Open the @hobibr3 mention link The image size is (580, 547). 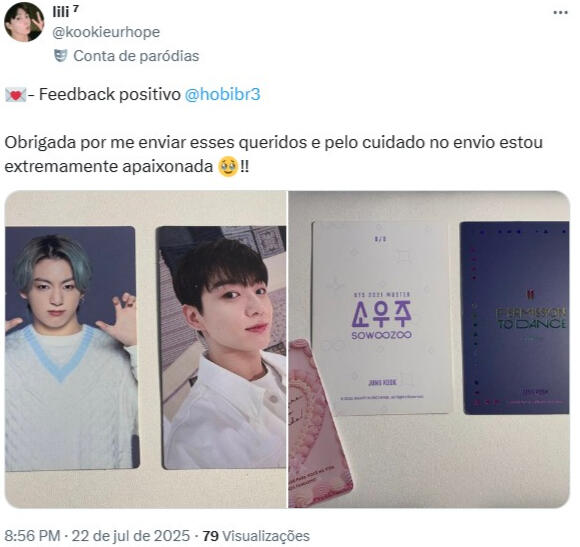[x=222, y=94]
